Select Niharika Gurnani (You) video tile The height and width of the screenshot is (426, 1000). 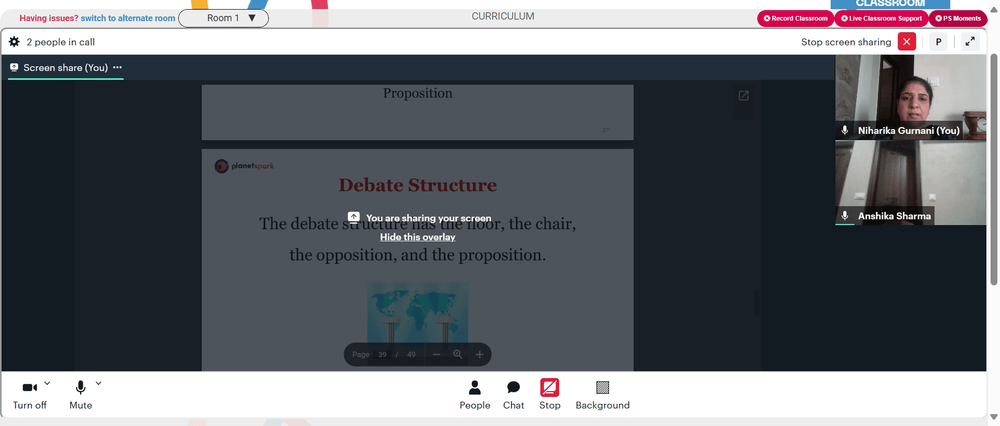[910, 98]
